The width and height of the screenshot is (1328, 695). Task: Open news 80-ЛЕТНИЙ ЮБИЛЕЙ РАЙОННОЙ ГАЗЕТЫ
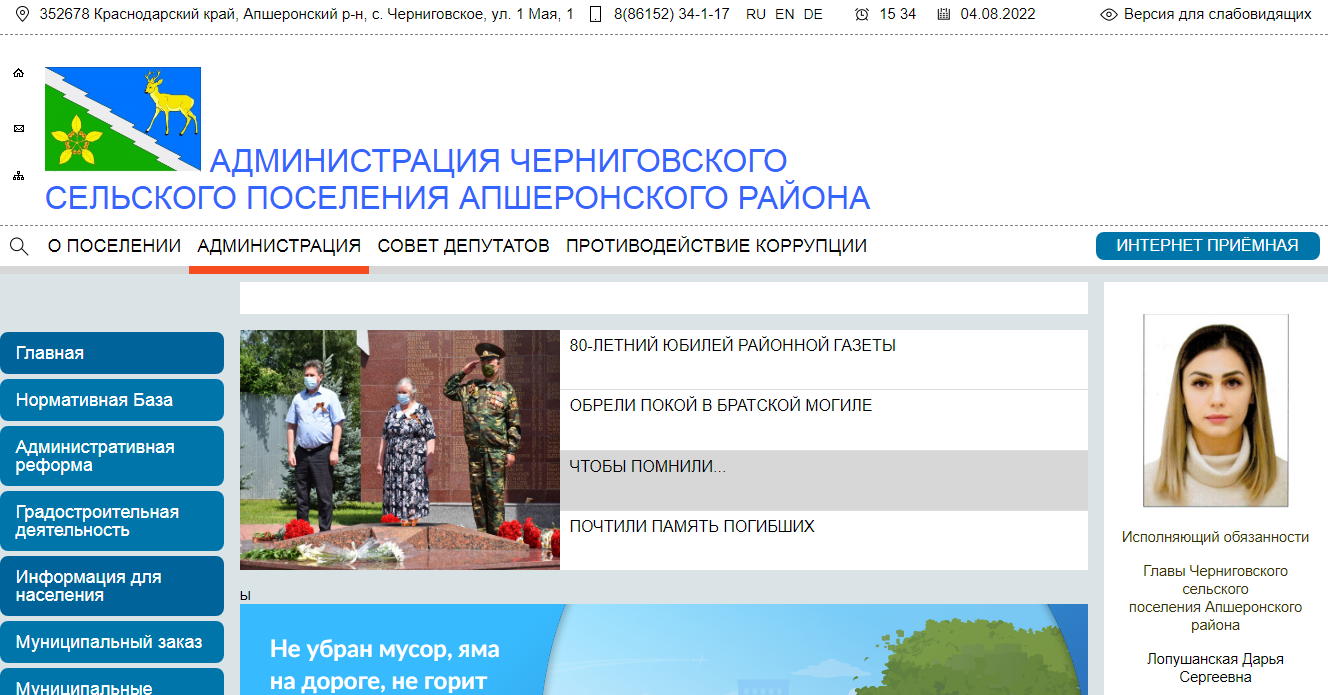click(824, 359)
